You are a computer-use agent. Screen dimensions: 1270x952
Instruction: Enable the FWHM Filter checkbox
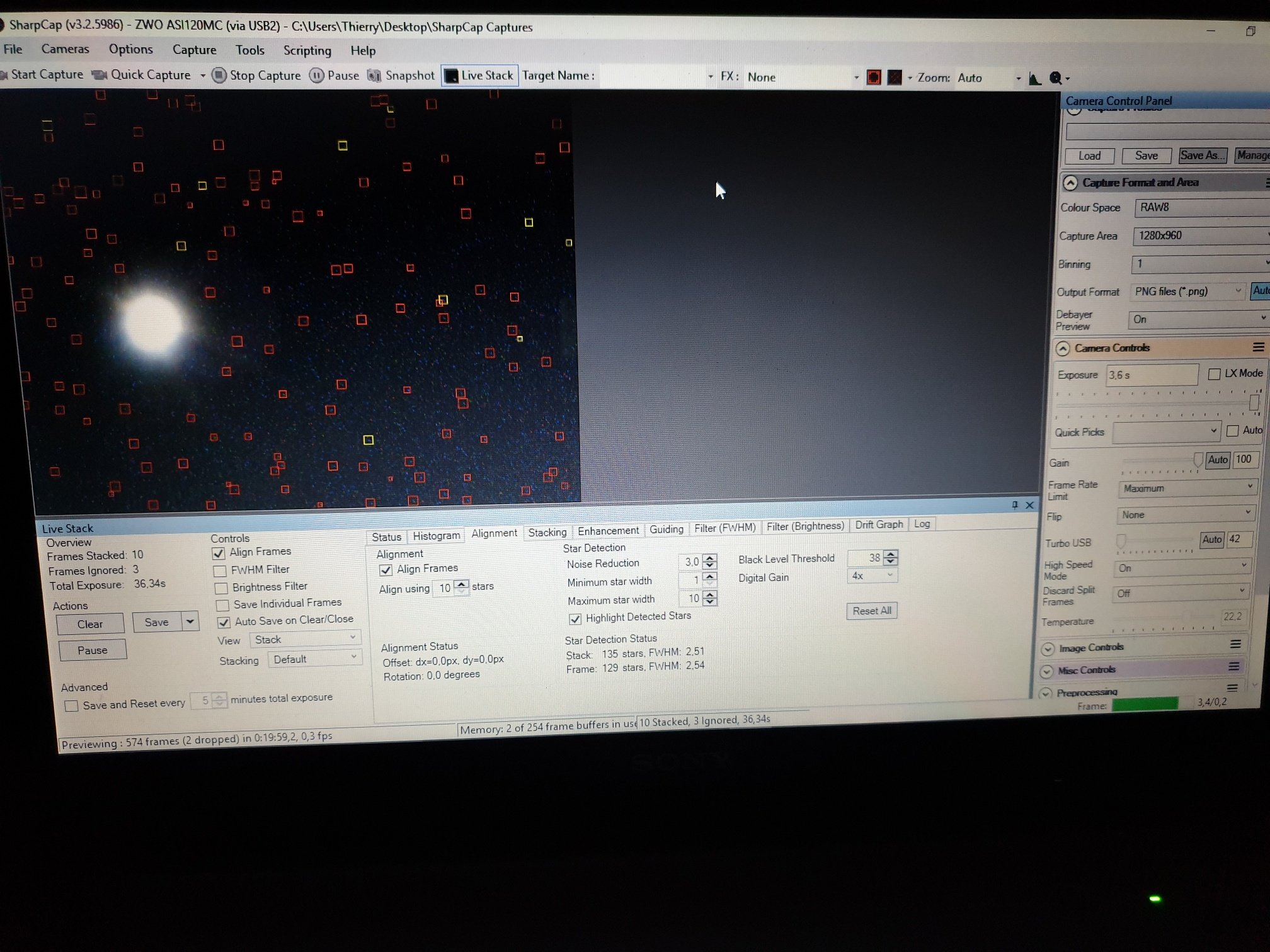[x=220, y=571]
